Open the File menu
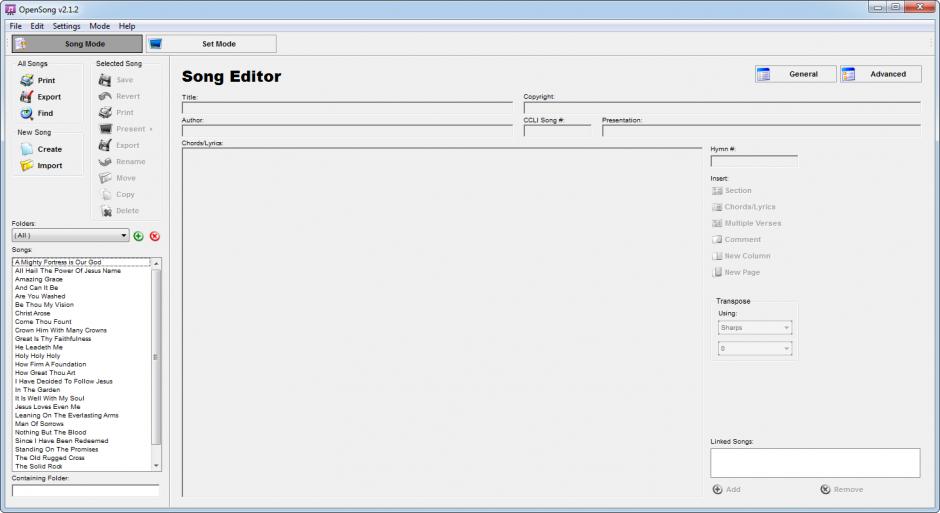 point(16,26)
